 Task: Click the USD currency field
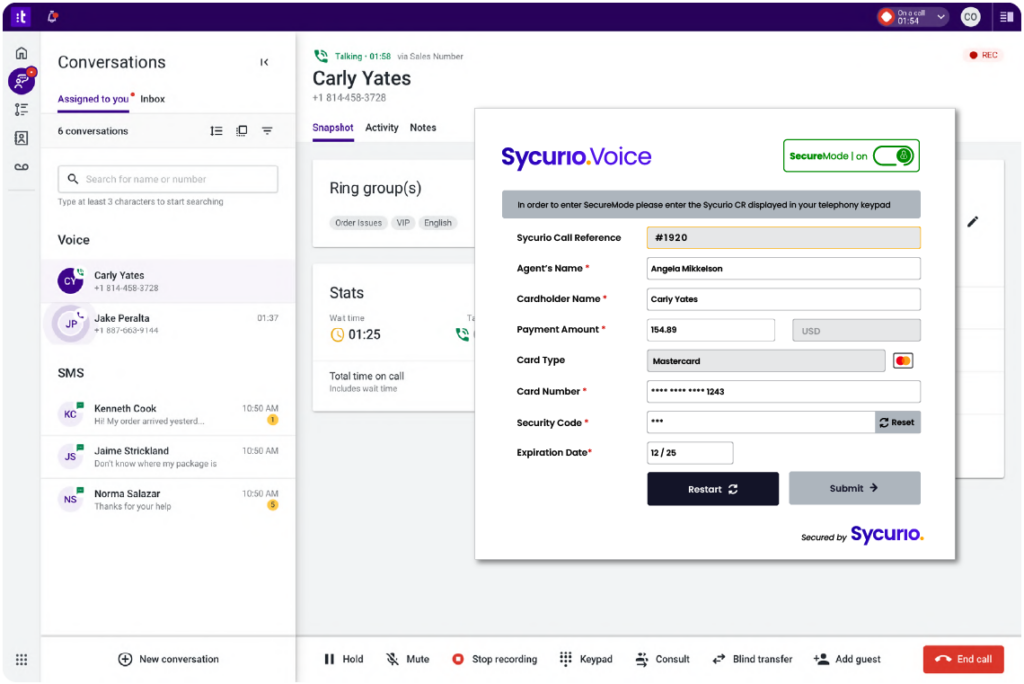856,331
